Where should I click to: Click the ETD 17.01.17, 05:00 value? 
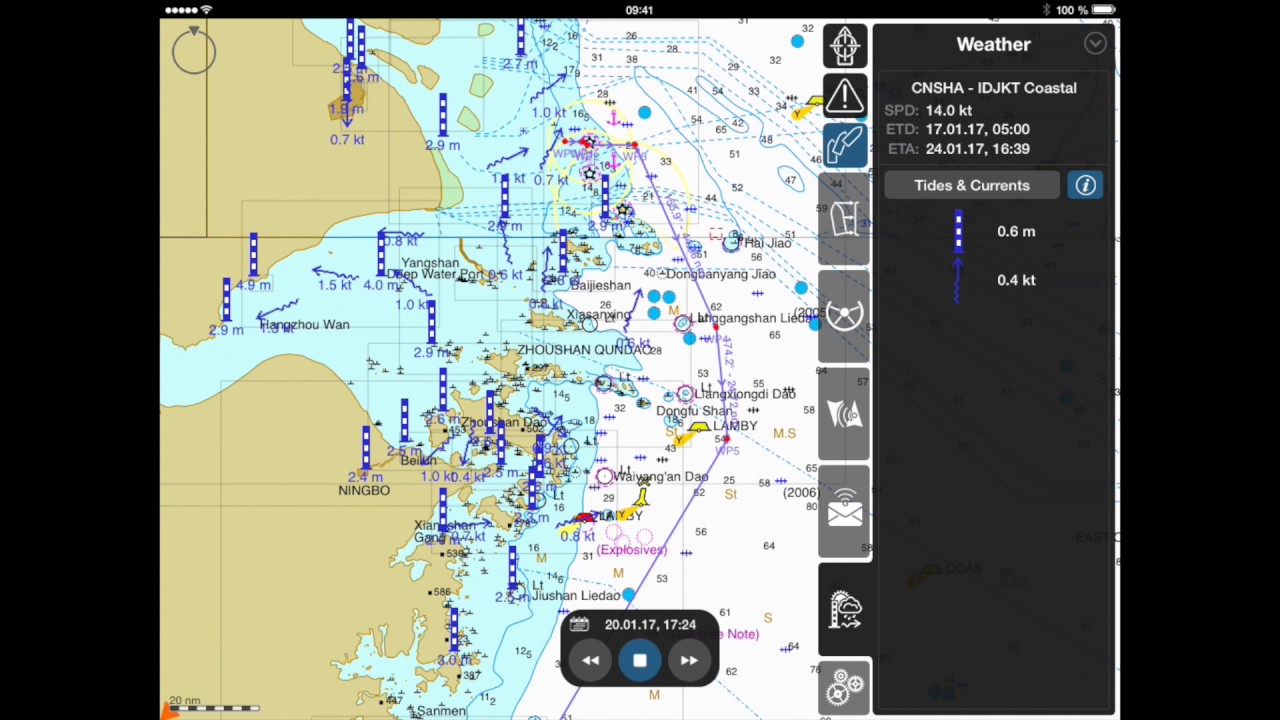coord(977,129)
